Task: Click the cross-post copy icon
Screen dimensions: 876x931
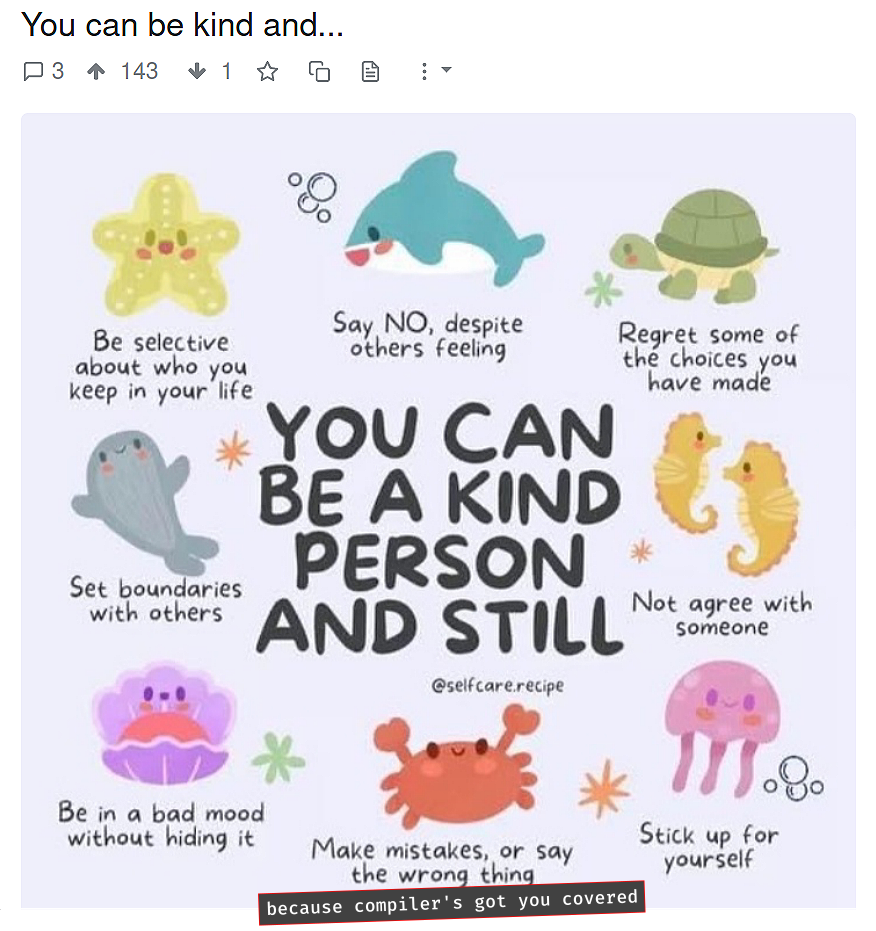Action: [x=320, y=72]
